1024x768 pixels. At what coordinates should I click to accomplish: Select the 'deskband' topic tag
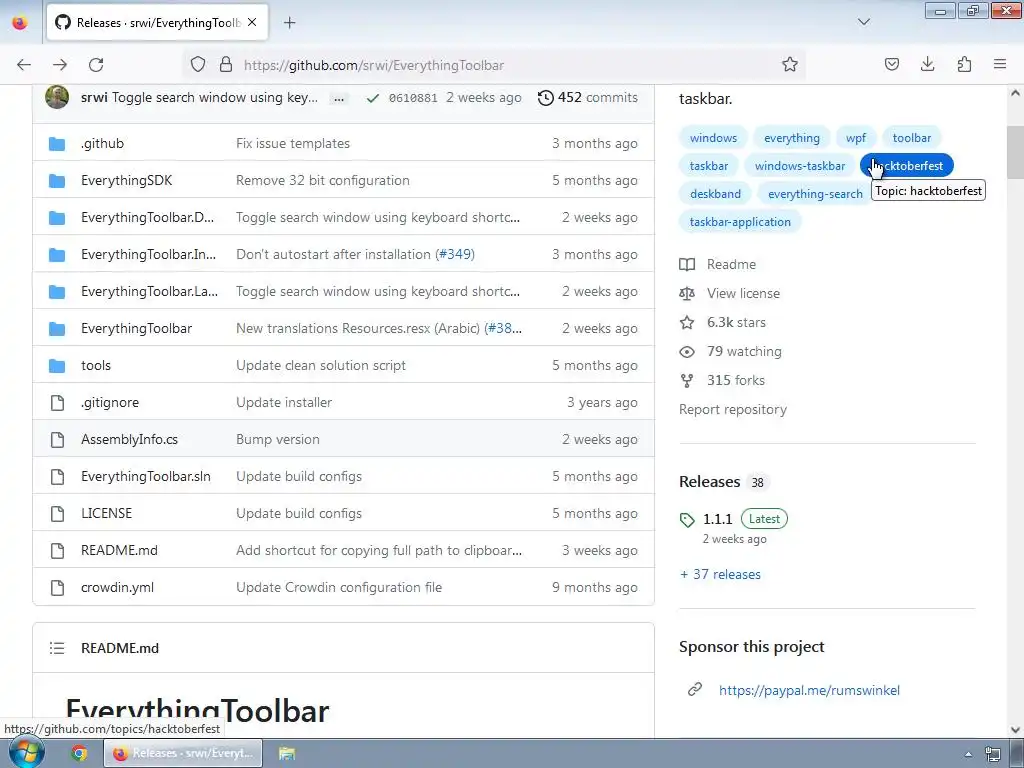pos(715,194)
